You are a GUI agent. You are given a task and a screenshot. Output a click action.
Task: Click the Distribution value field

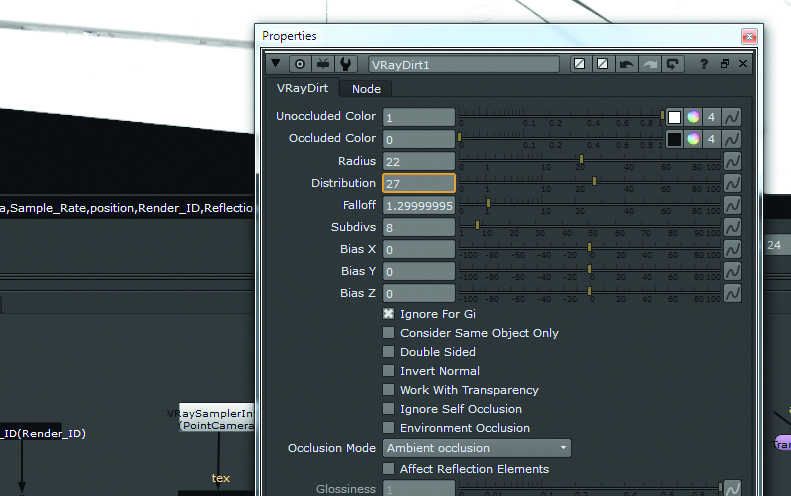pos(419,183)
